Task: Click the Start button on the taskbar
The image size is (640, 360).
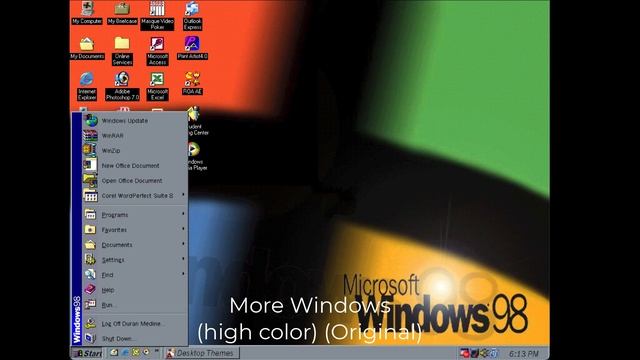Action: coord(87,353)
